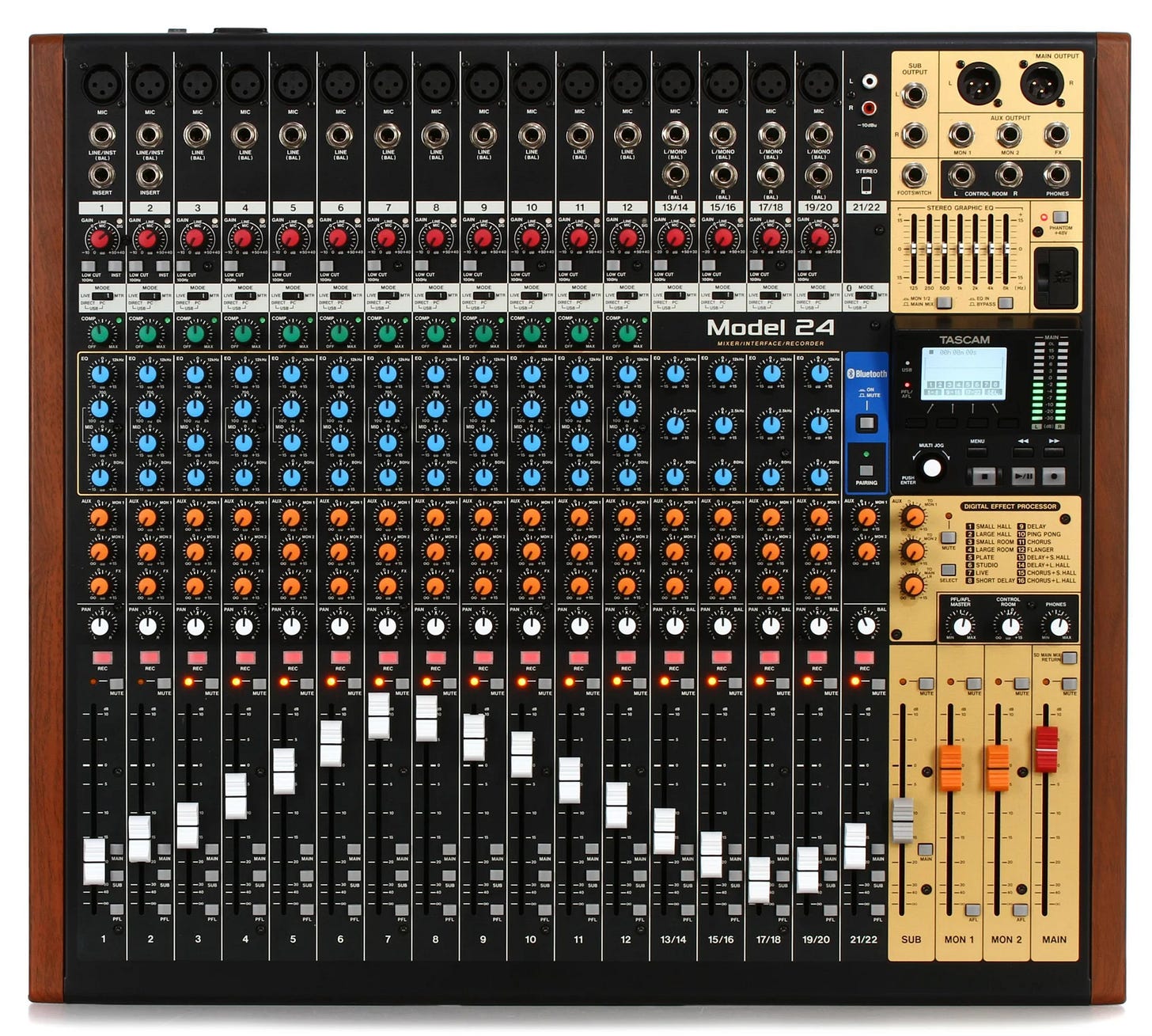
Task: Click the 80Hz low EQ knob on channel 4
Action: [243, 477]
